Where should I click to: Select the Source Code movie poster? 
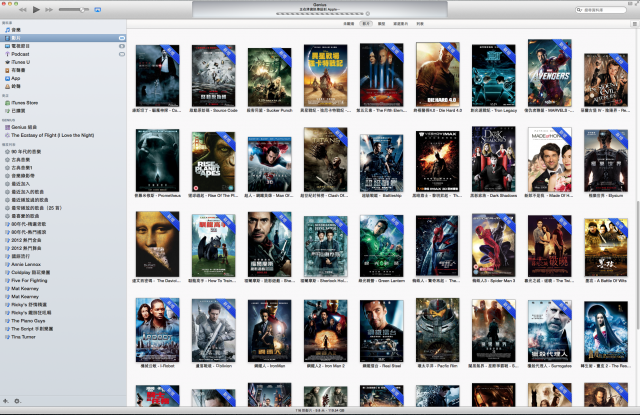pos(213,76)
